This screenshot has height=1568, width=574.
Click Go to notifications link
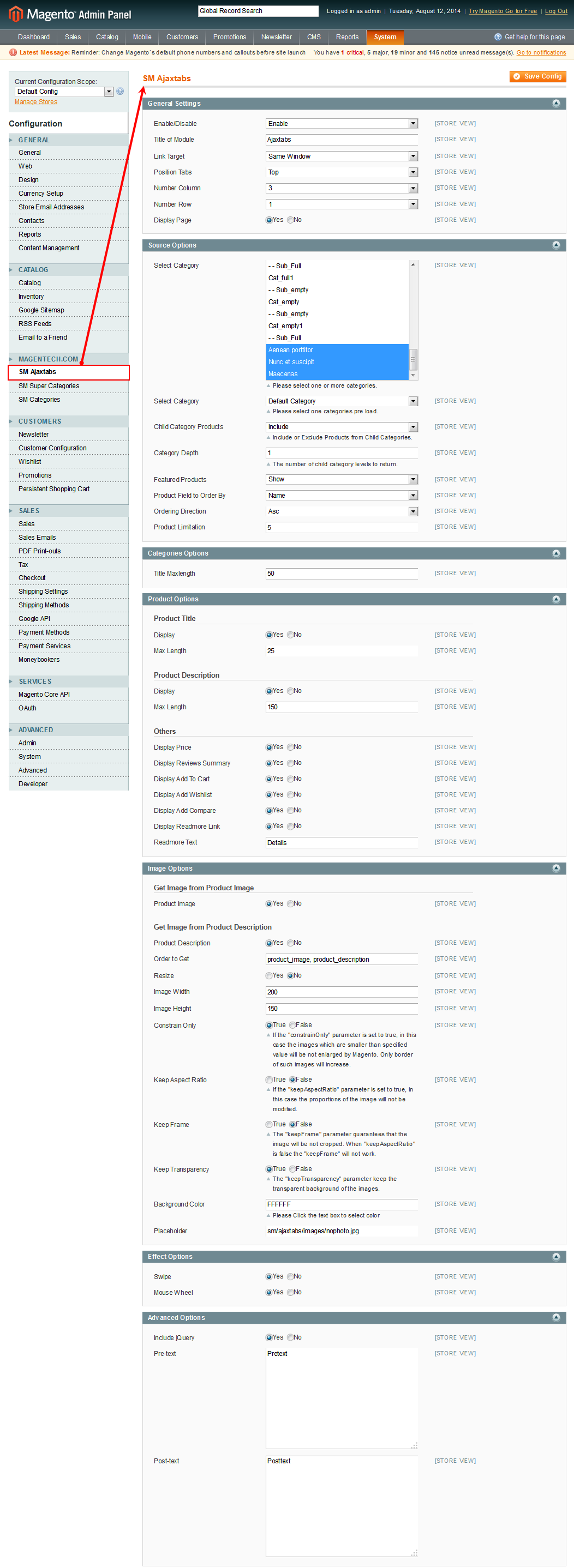[x=541, y=53]
